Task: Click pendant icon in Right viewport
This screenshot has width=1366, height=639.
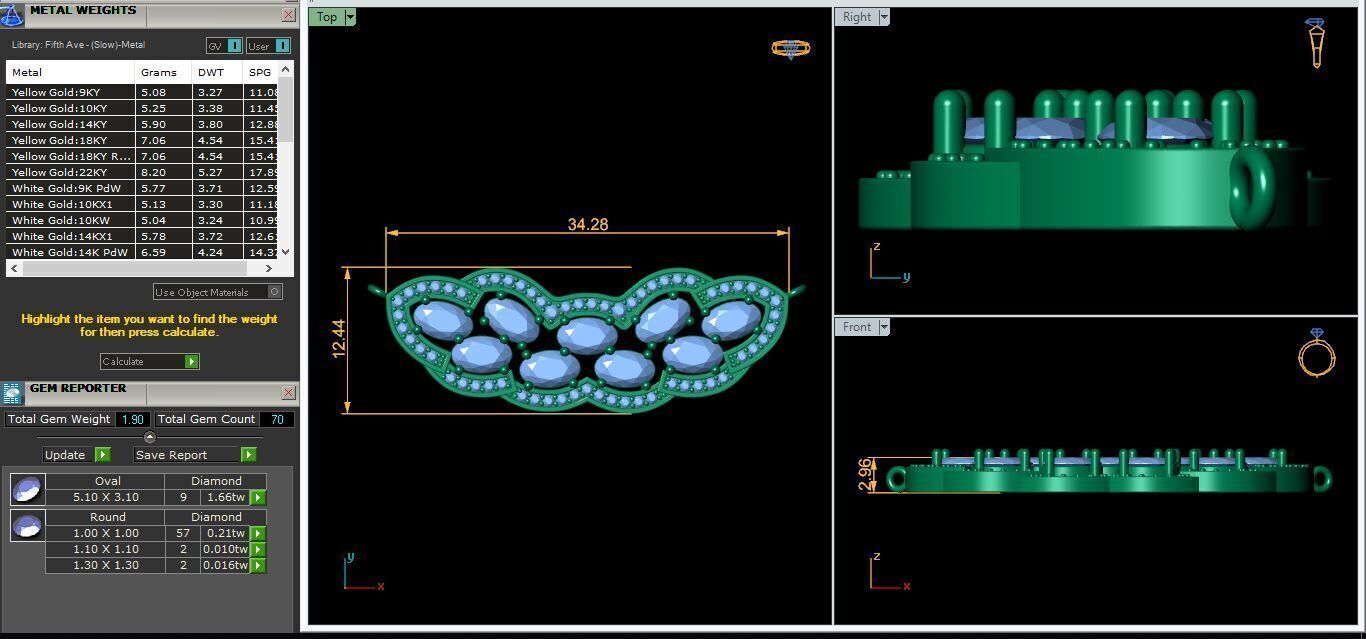Action: pyautogui.click(x=1316, y=42)
